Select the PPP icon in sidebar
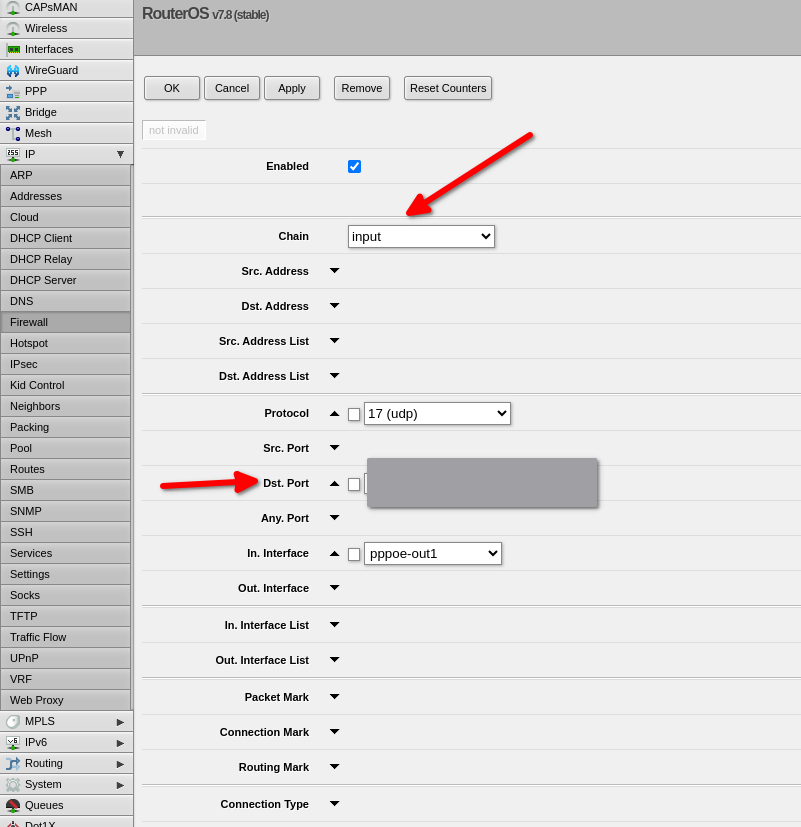 [13, 91]
